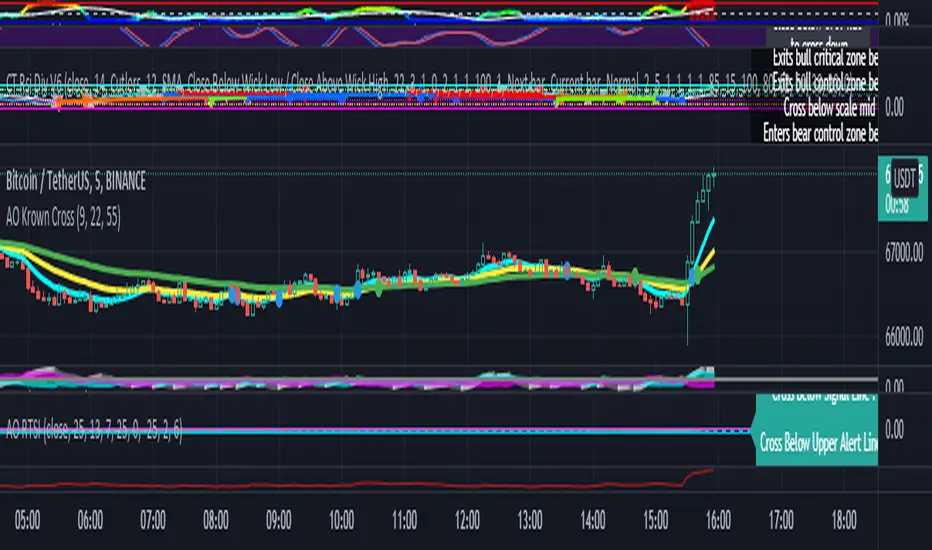Viewport: 932px width, 550px height.
Task: Click the 0.00 value on the AO RTSI scale
Action: click(x=895, y=429)
